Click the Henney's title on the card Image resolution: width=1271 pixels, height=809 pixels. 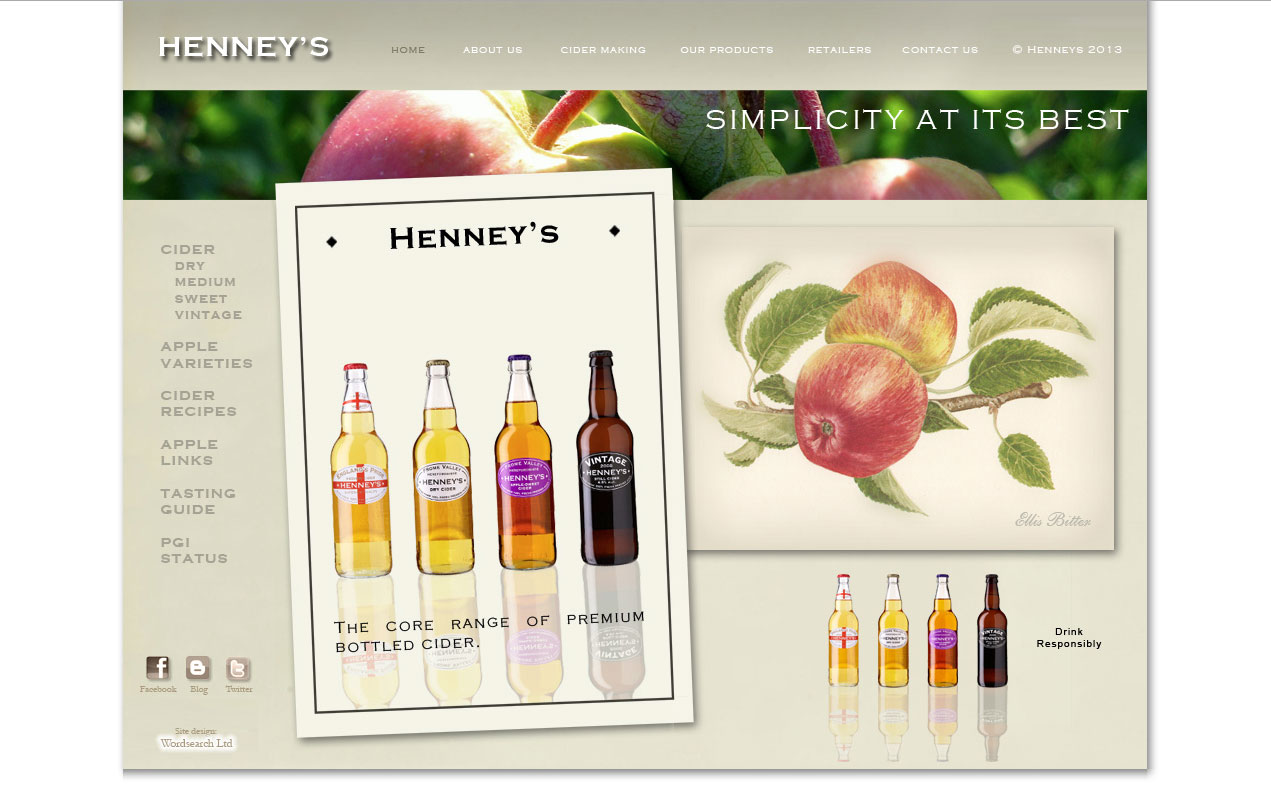[x=473, y=236]
